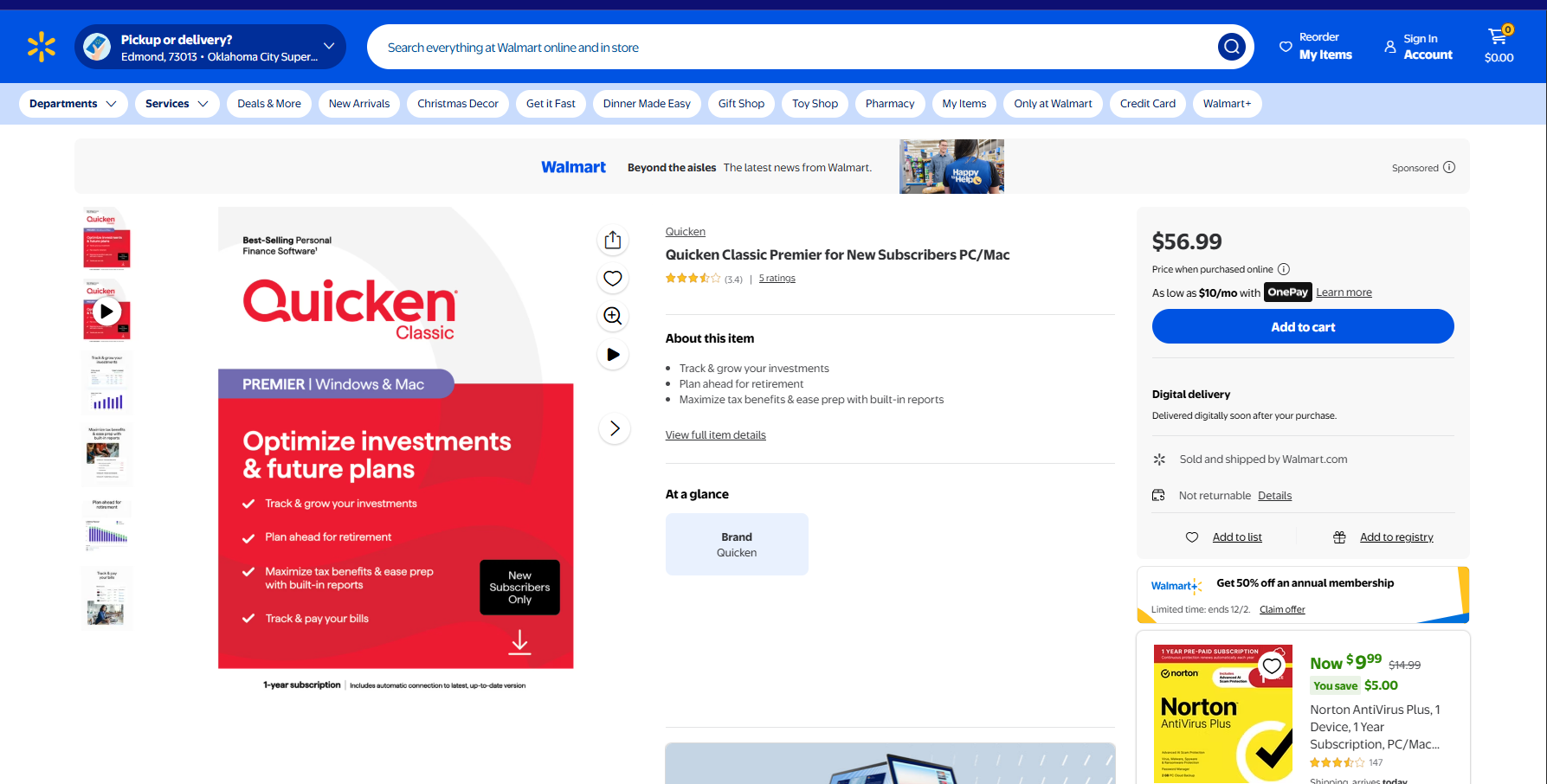The image size is (1547, 784).
Task: Select first Quicken box thumbnail
Action: click(x=106, y=239)
